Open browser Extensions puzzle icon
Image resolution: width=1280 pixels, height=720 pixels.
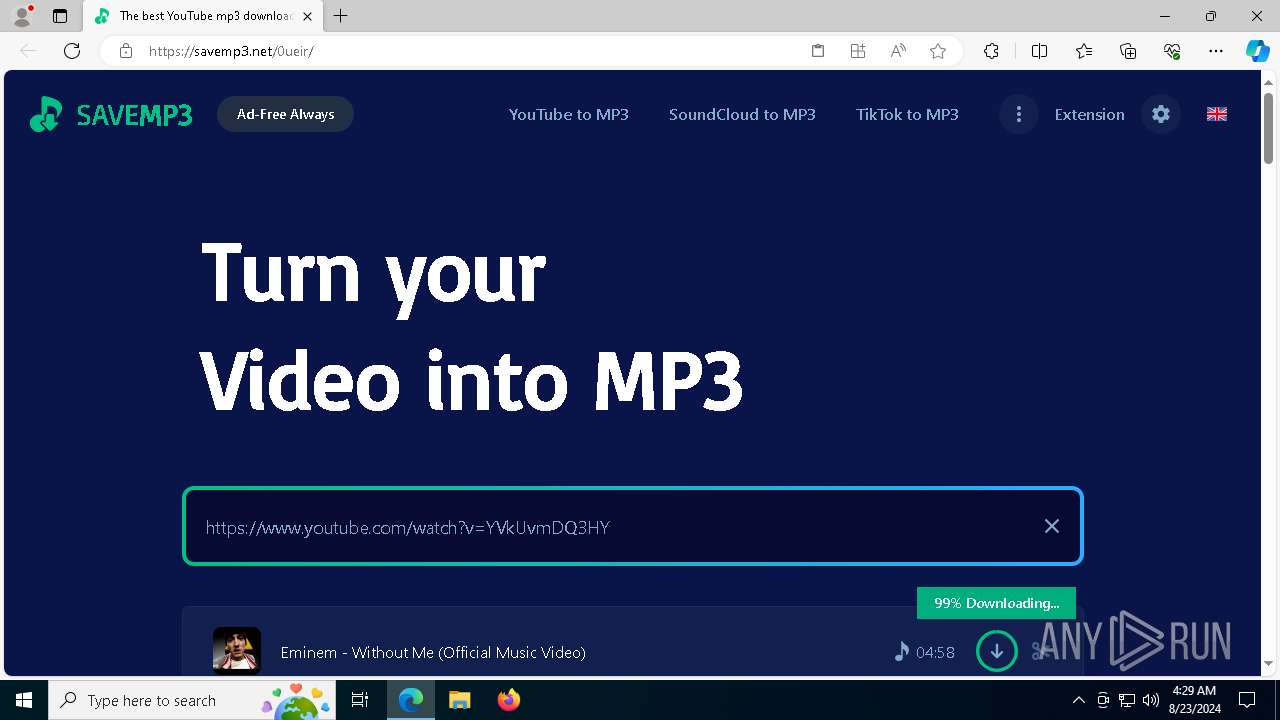point(991,51)
